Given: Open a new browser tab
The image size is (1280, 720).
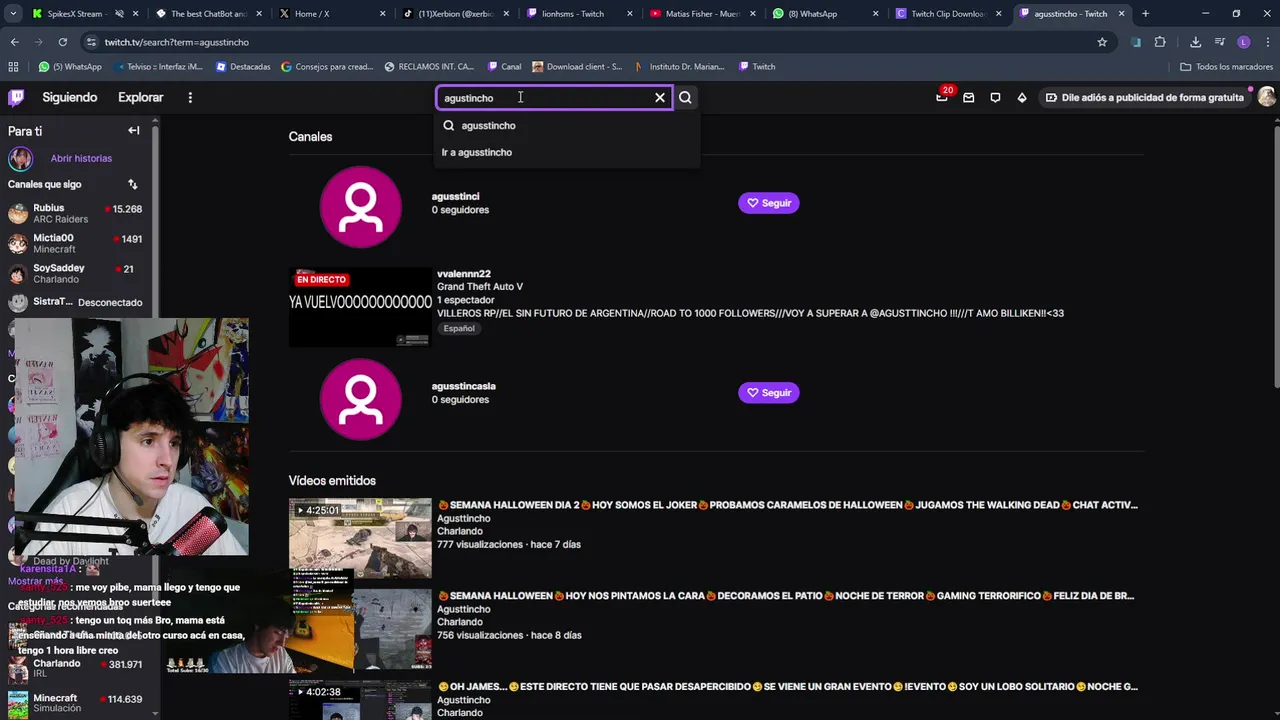Looking at the screenshot, I should pos(1145,14).
